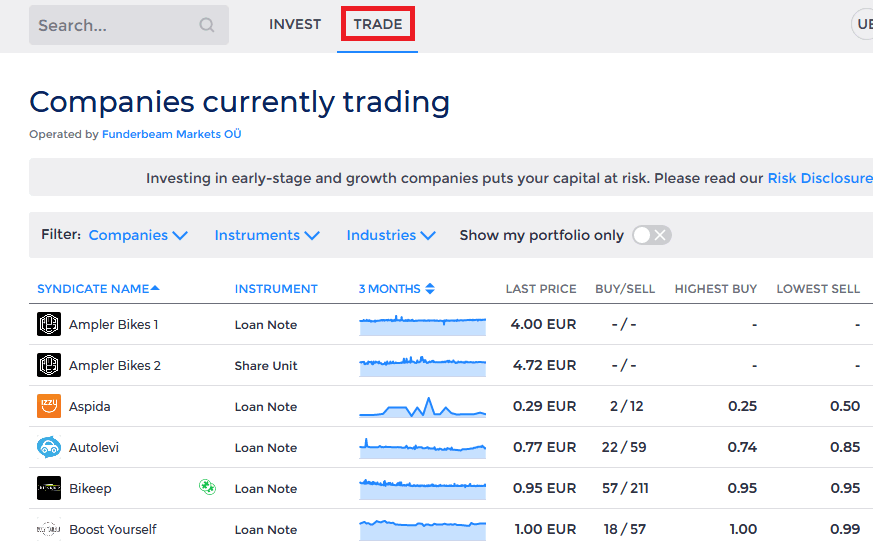Switch to the TRADE tab
This screenshot has width=873, height=546.
tap(377, 24)
